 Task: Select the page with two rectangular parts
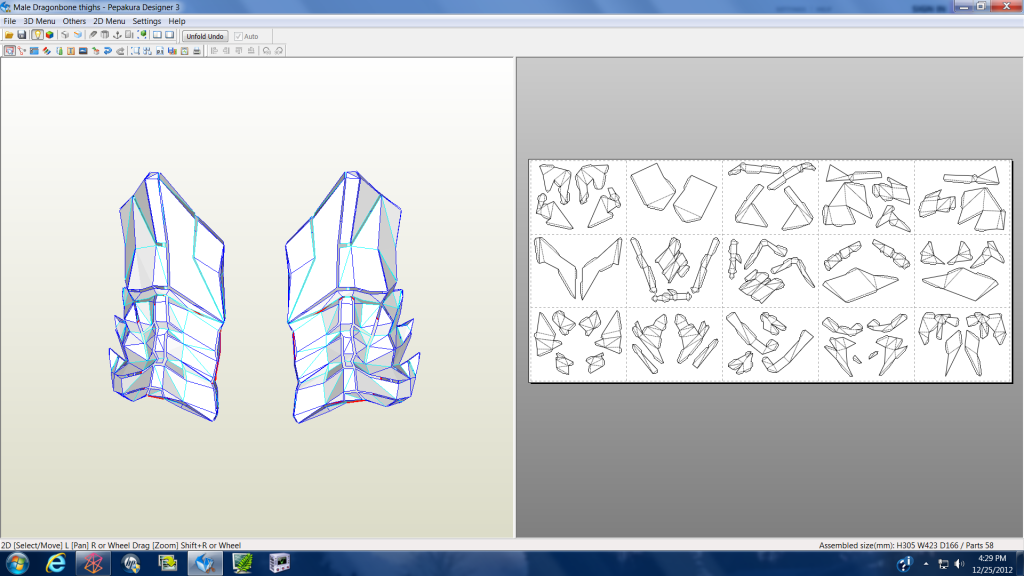674,196
